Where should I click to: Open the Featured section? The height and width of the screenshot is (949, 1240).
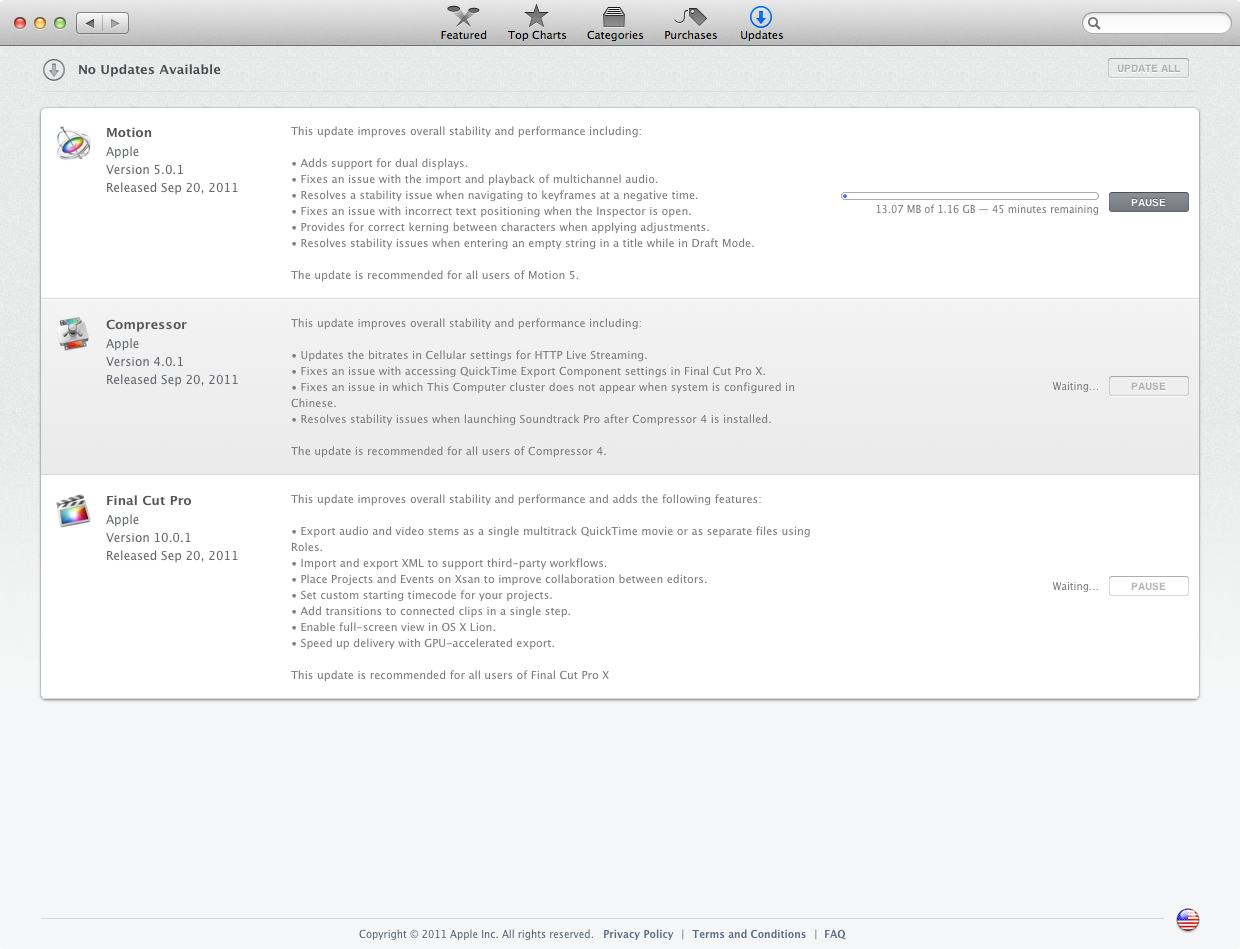(x=463, y=22)
